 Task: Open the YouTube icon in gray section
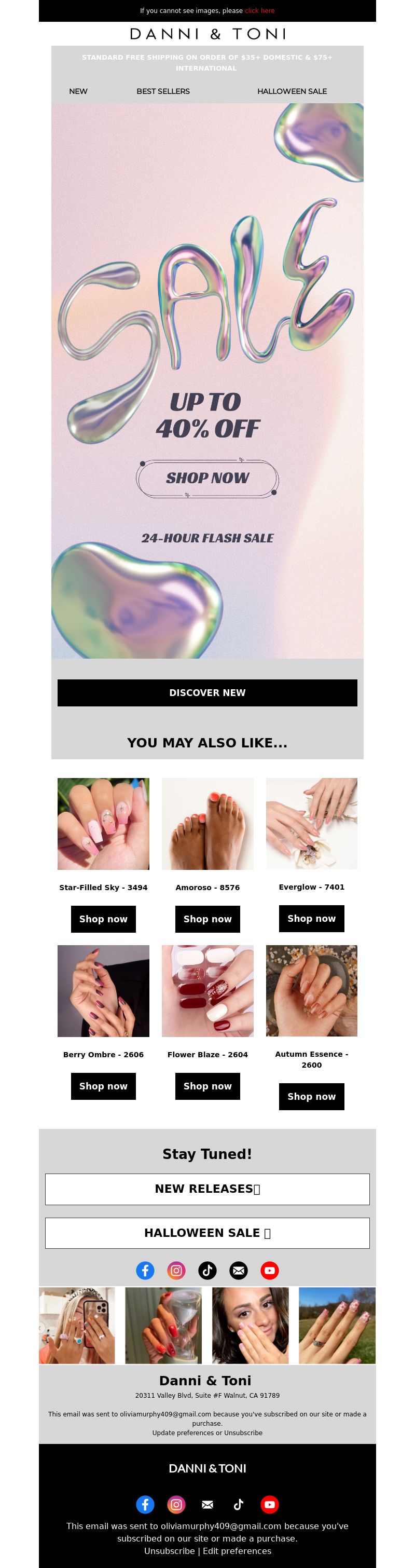270,1271
